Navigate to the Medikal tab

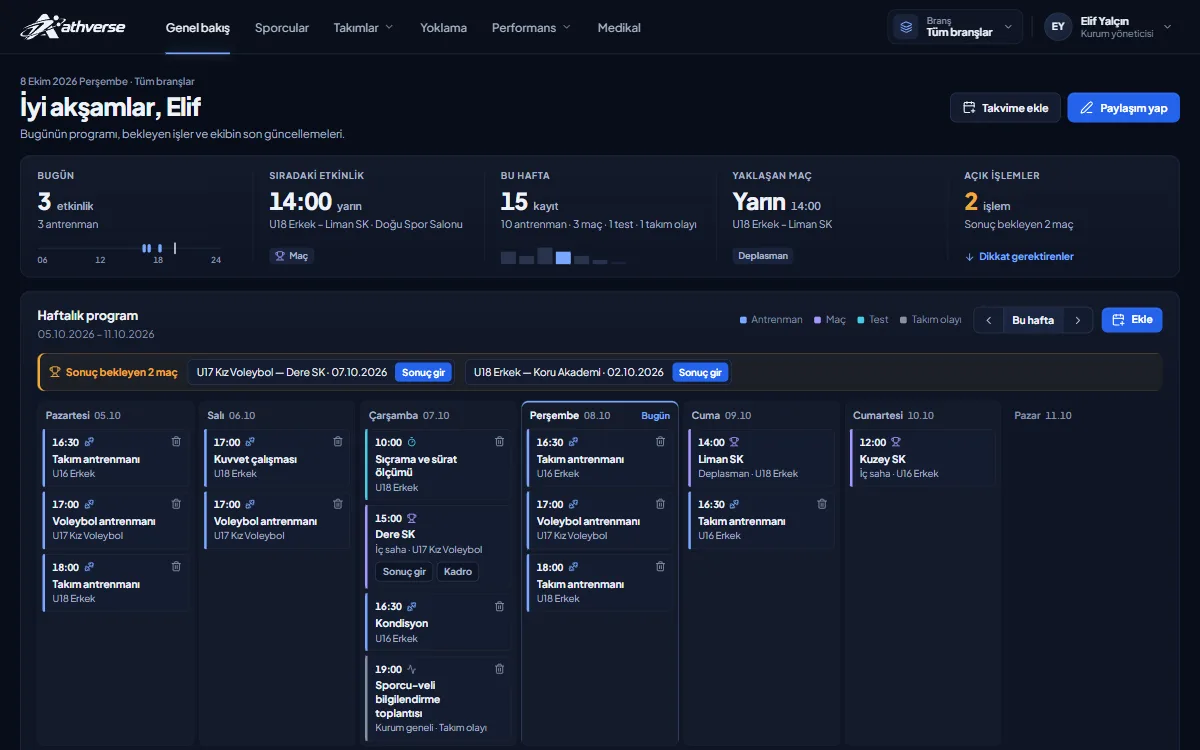tap(619, 28)
